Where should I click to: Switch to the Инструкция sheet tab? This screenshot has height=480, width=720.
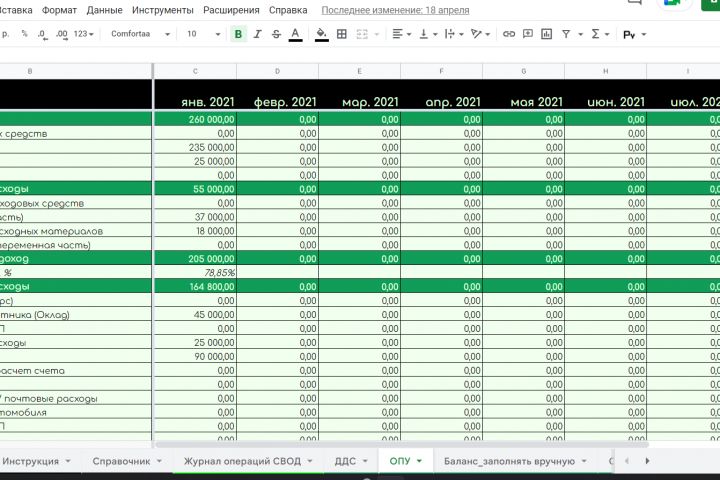pyautogui.click(x=30, y=461)
